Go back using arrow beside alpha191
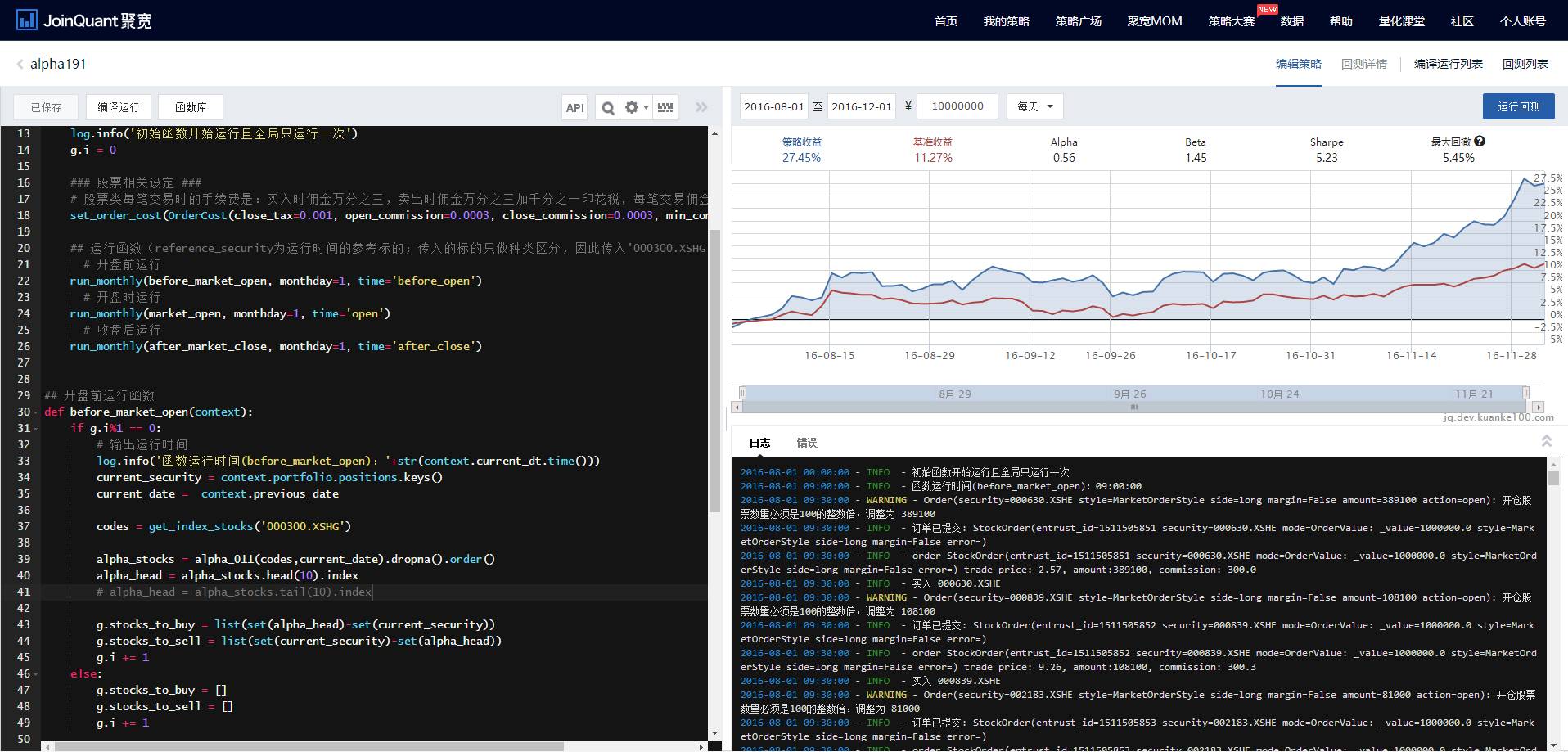Viewport: 1568px width, 752px height. (x=20, y=64)
